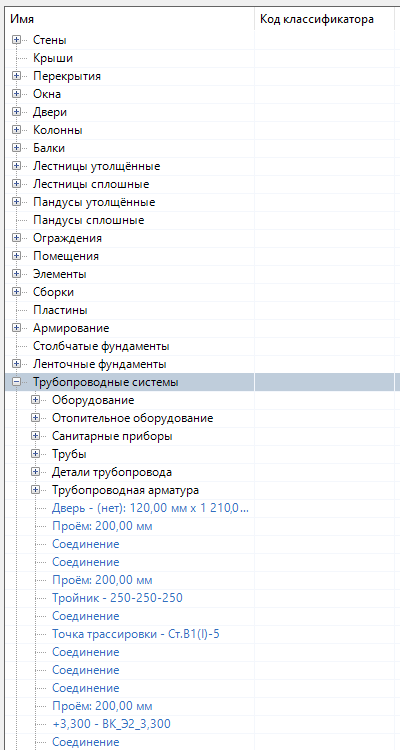Select Тройник - 250-250-250 item
Screen dimensions: 400x750
click(x=117, y=598)
